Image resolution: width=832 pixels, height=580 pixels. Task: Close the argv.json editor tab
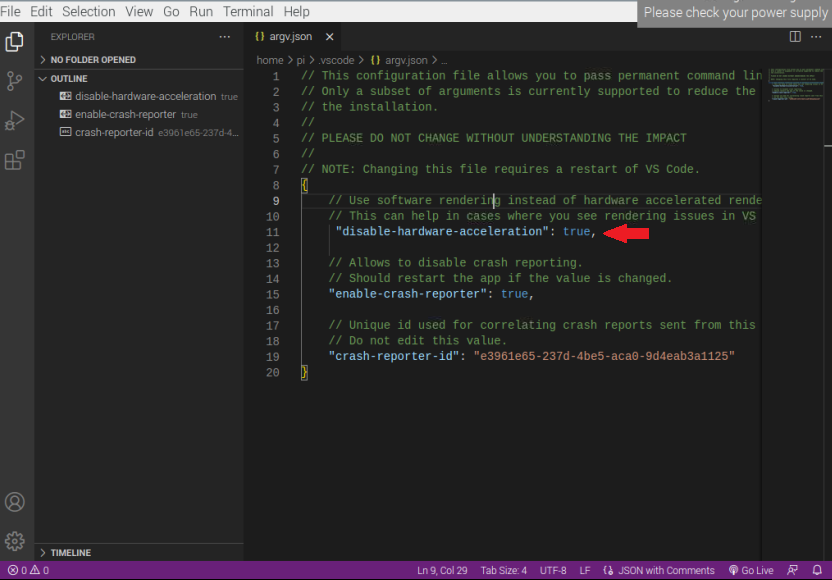(328, 37)
